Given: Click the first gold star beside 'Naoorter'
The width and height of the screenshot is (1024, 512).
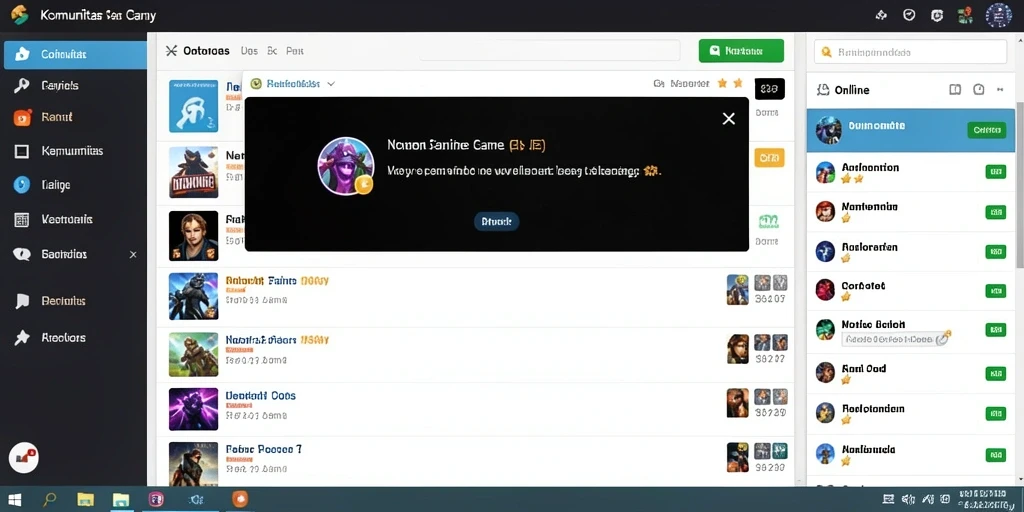Looking at the screenshot, I should click(722, 83).
